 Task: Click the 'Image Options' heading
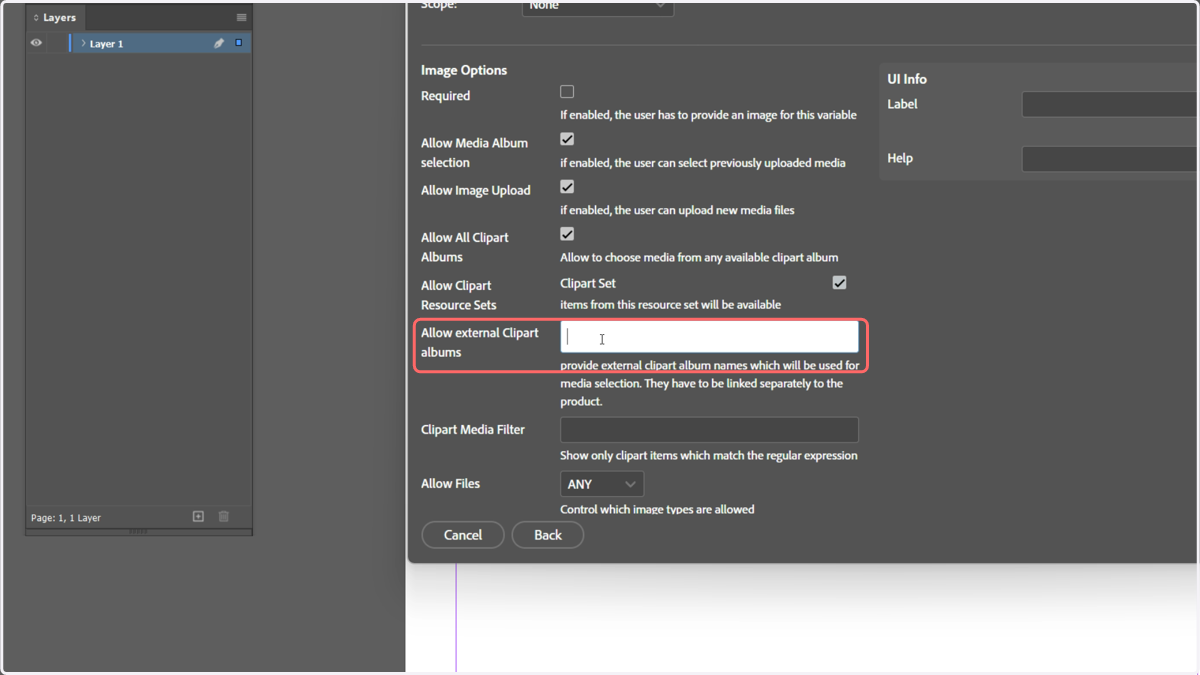coord(464,70)
